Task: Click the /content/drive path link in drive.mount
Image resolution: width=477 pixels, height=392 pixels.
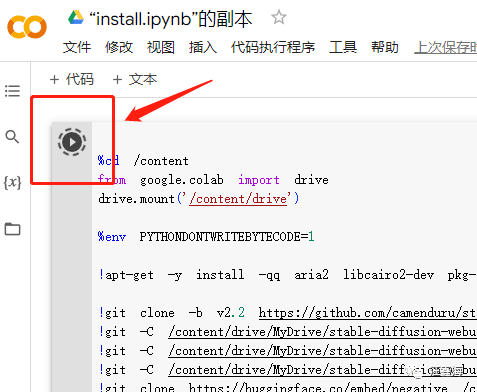Action: (x=238, y=199)
